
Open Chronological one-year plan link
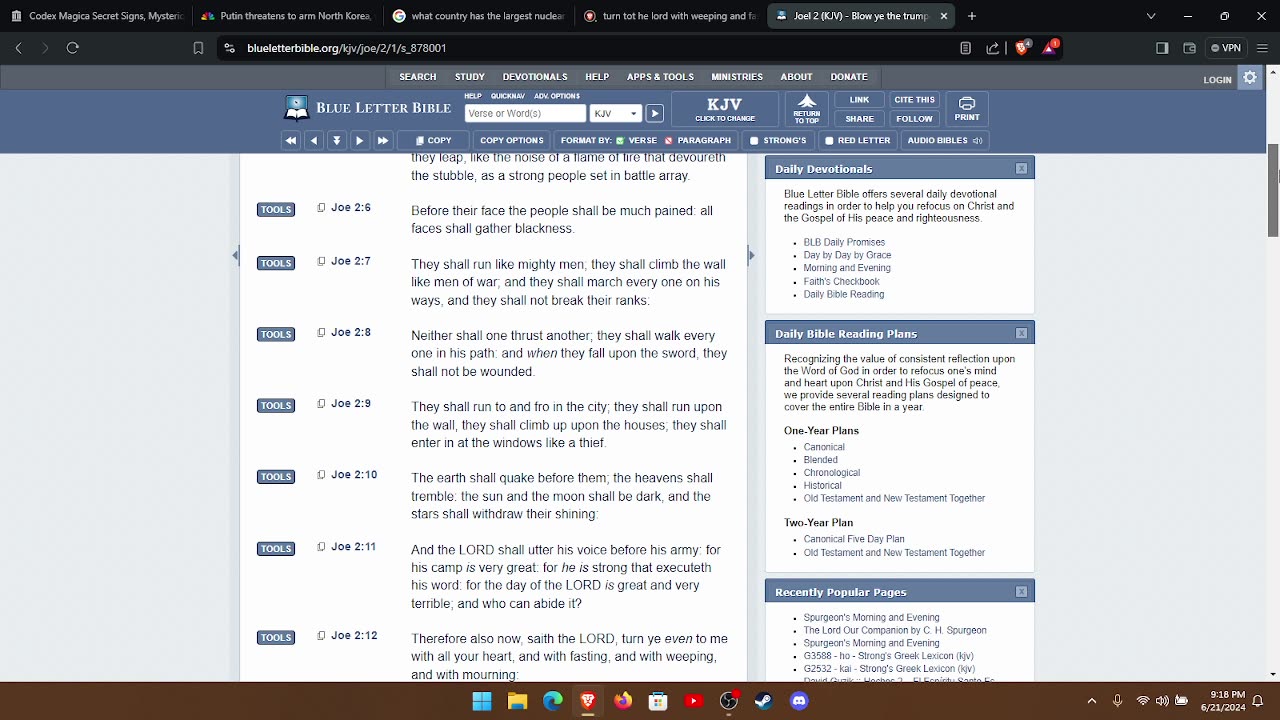click(832, 473)
